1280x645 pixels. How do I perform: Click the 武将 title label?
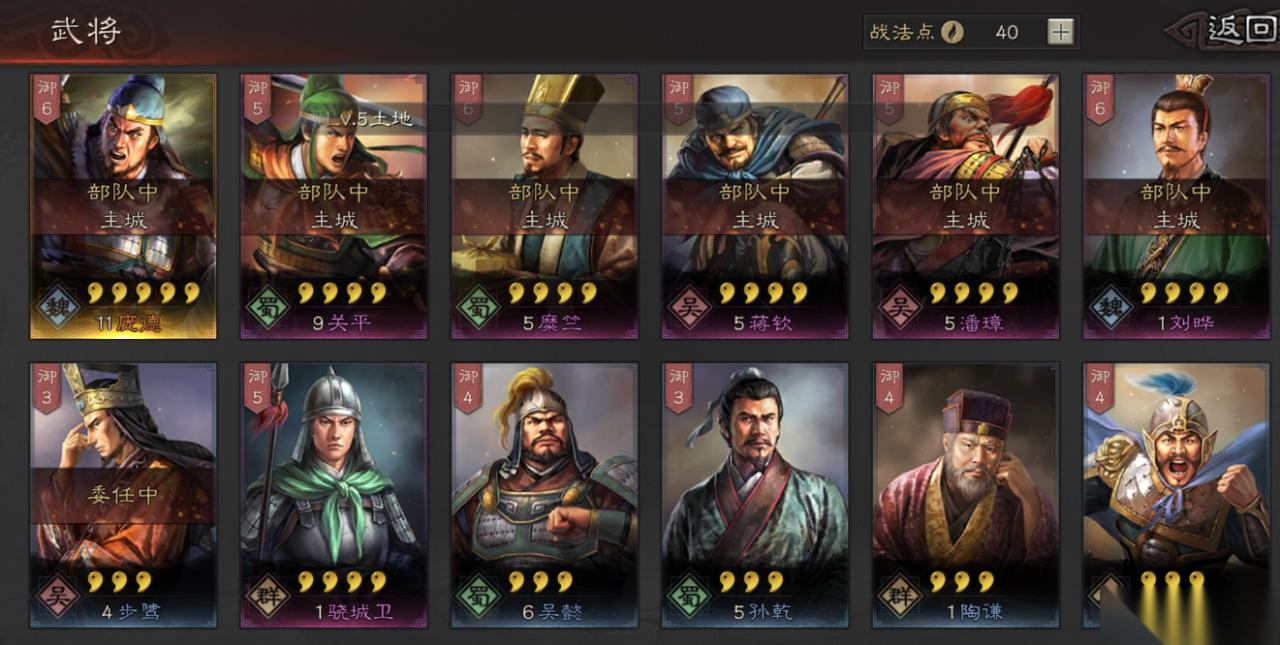[x=86, y=30]
